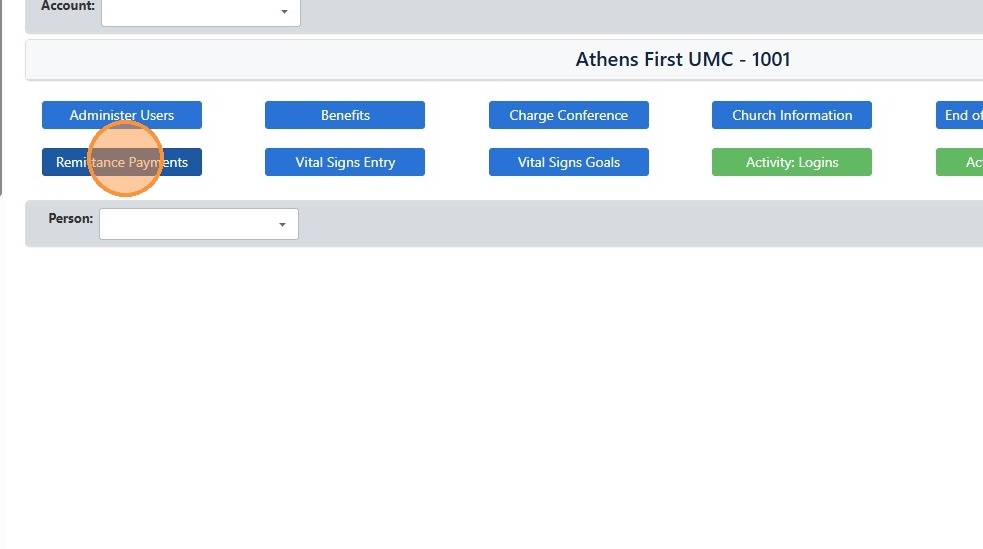Image resolution: width=983 pixels, height=549 pixels.
Task: Click the 'Athens First UMC - 1001' heading
Action: pyautogui.click(x=683, y=59)
